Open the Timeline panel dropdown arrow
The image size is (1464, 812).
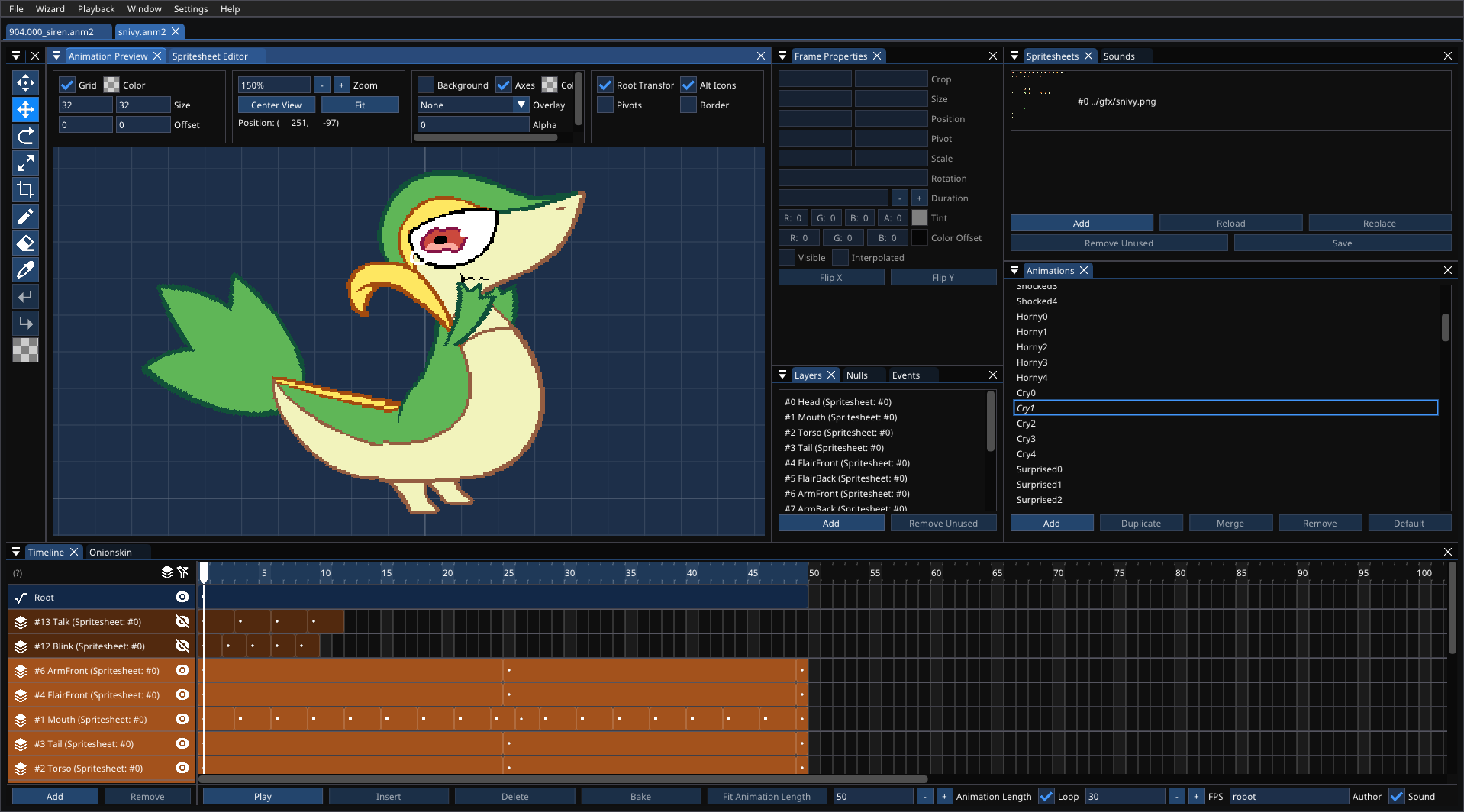16,552
